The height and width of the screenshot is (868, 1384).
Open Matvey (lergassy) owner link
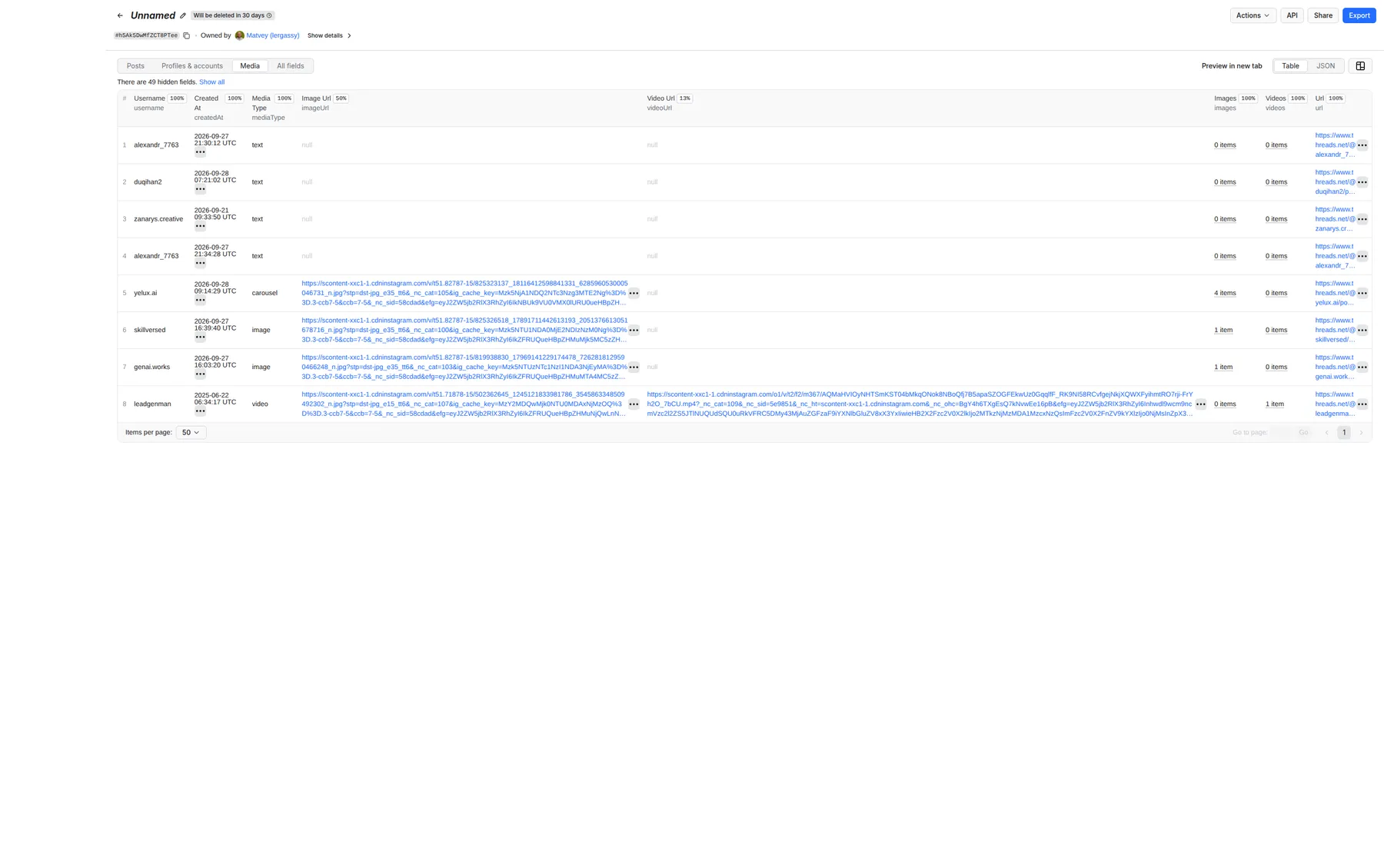click(x=272, y=35)
